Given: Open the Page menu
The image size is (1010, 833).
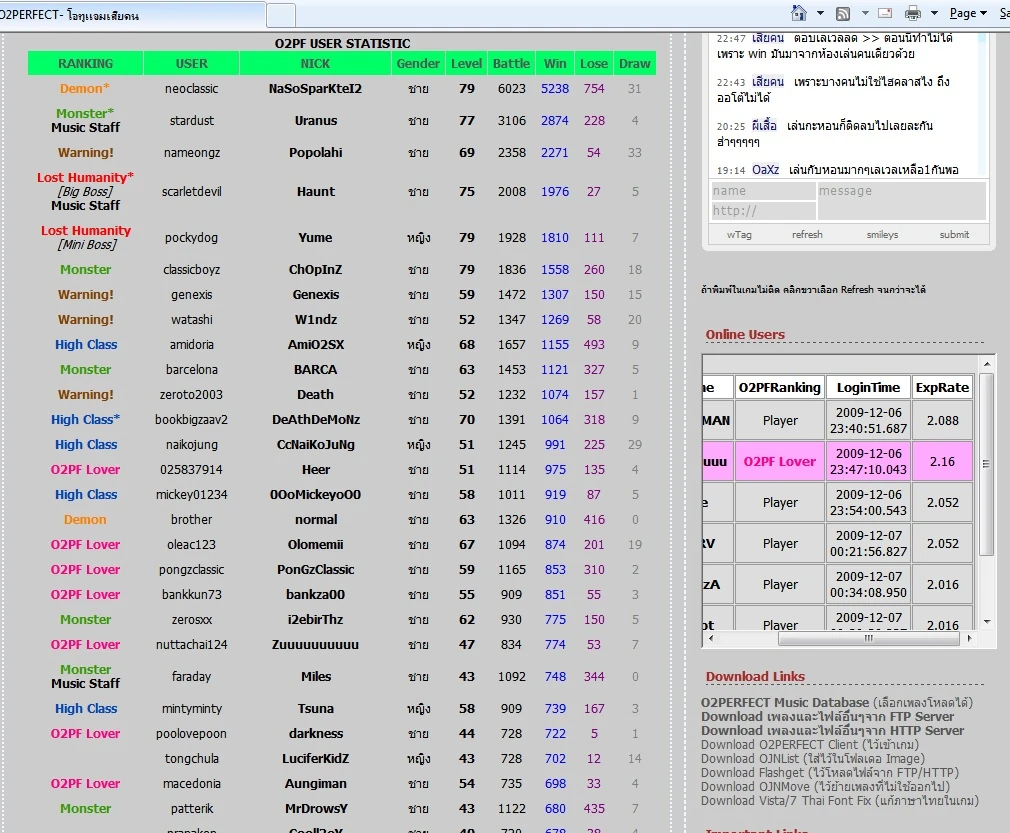Looking at the screenshot, I should [x=967, y=13].
